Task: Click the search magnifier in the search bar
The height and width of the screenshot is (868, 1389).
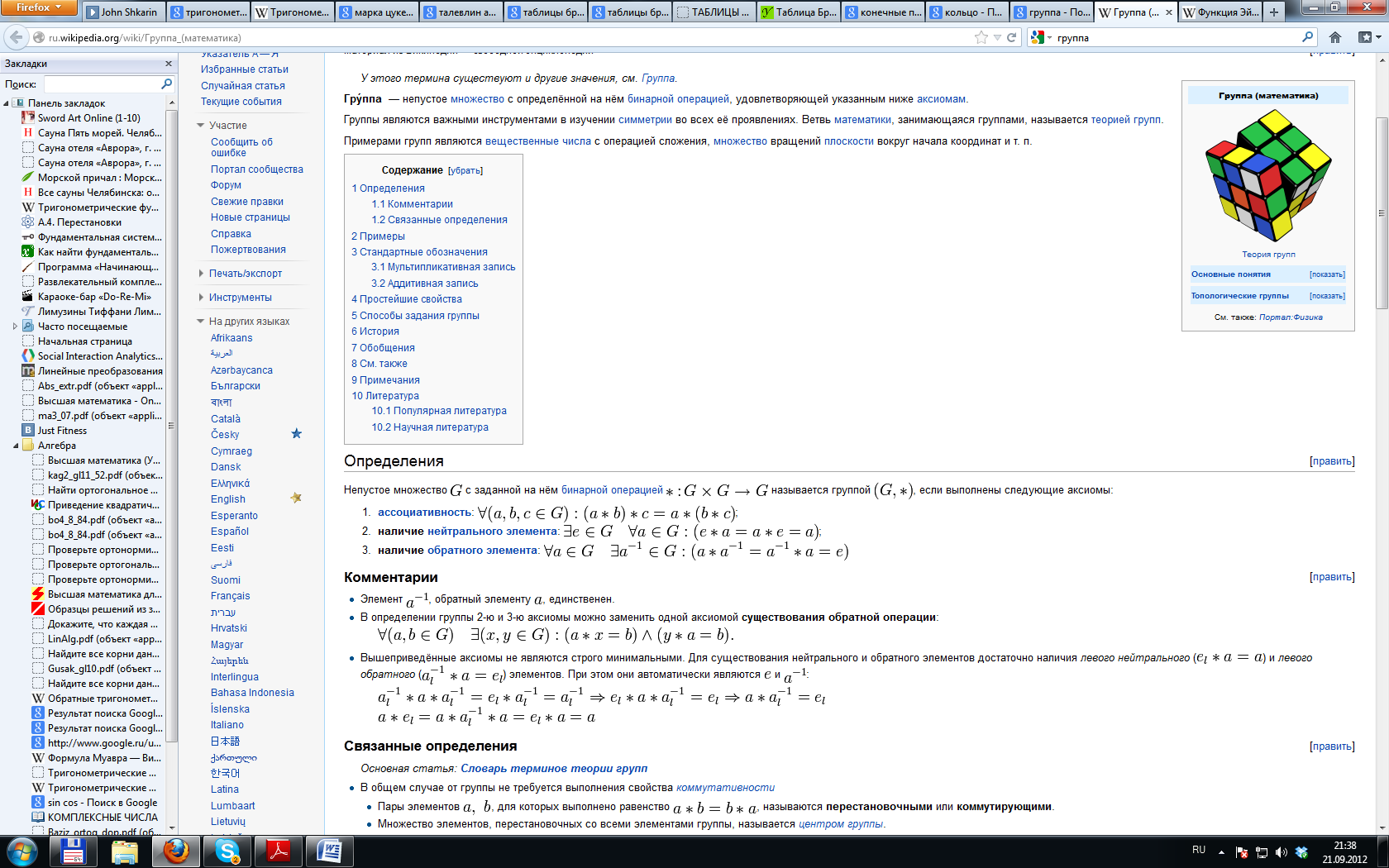Action: coord(1307,37)
